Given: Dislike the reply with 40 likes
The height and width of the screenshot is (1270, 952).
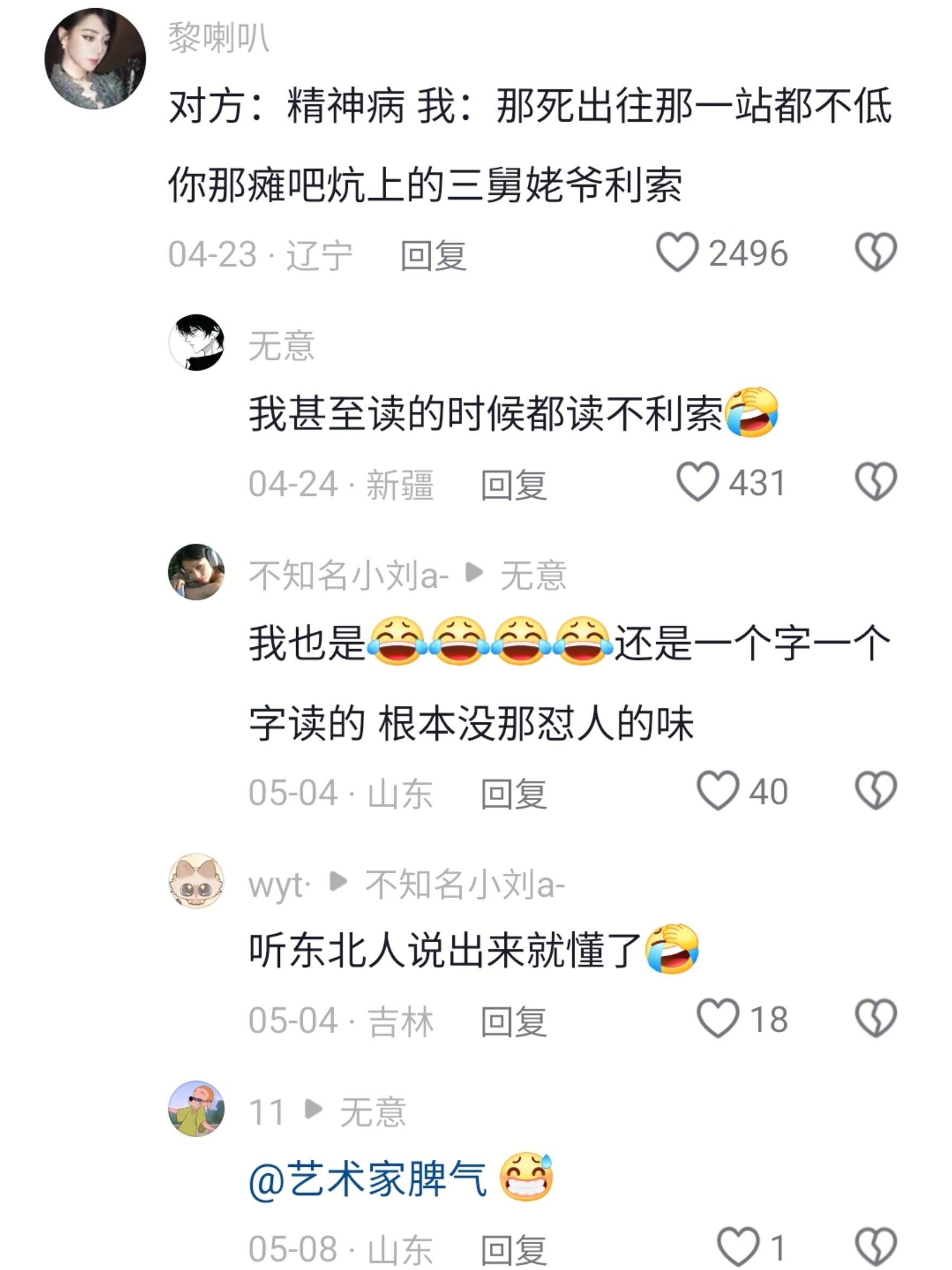Looking at the screenshot, I should click(x=876, y=791).
